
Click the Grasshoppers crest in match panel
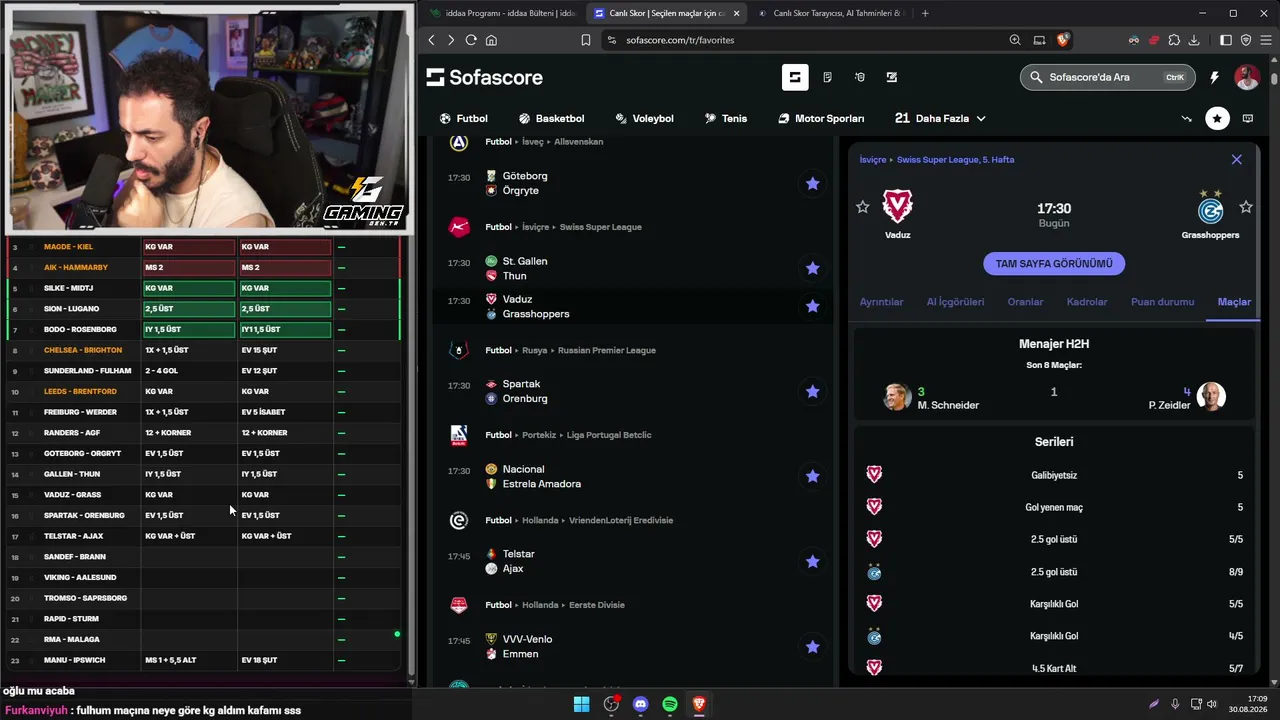point(1211,208)
